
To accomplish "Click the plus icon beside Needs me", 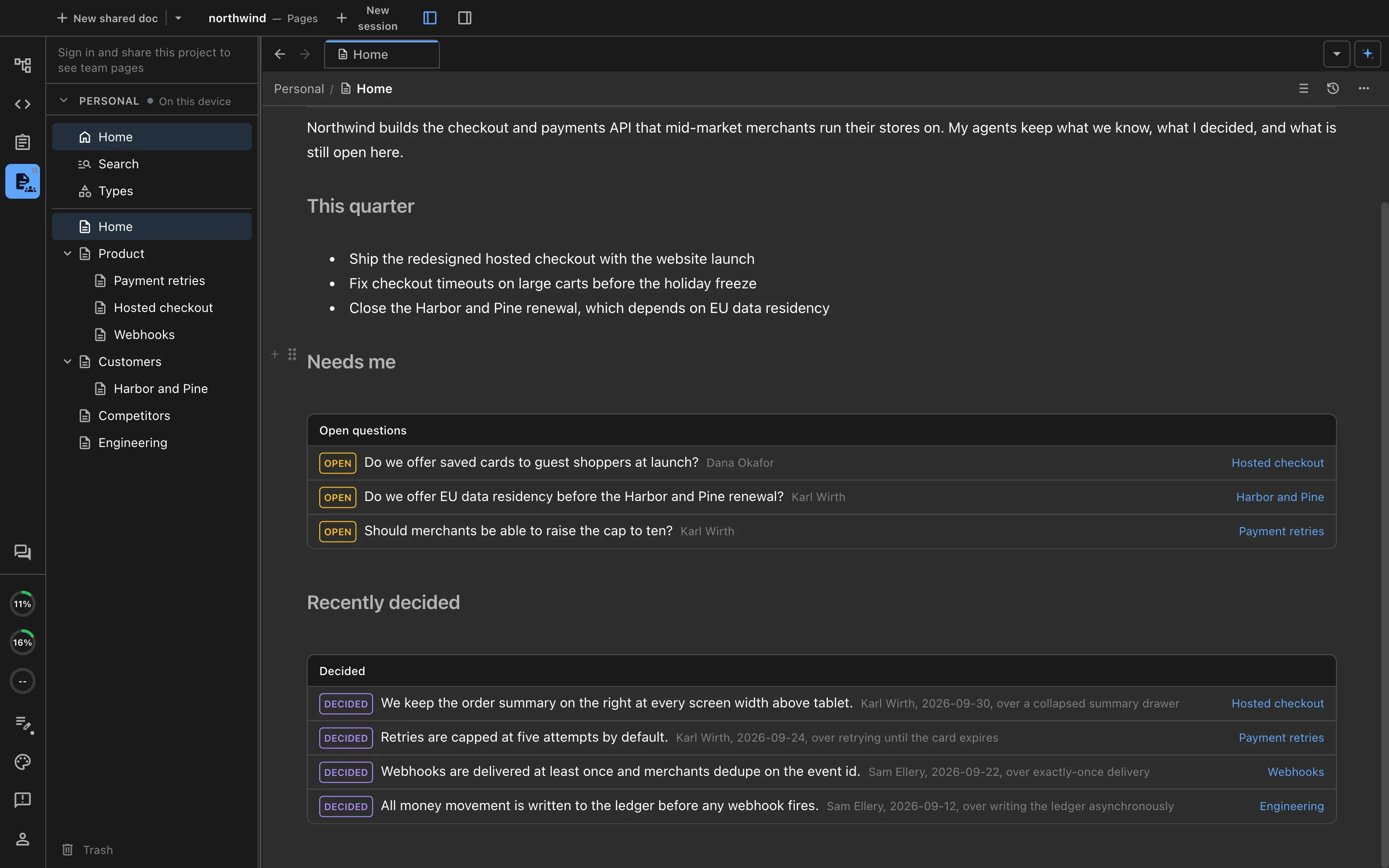I will [275, 354].
